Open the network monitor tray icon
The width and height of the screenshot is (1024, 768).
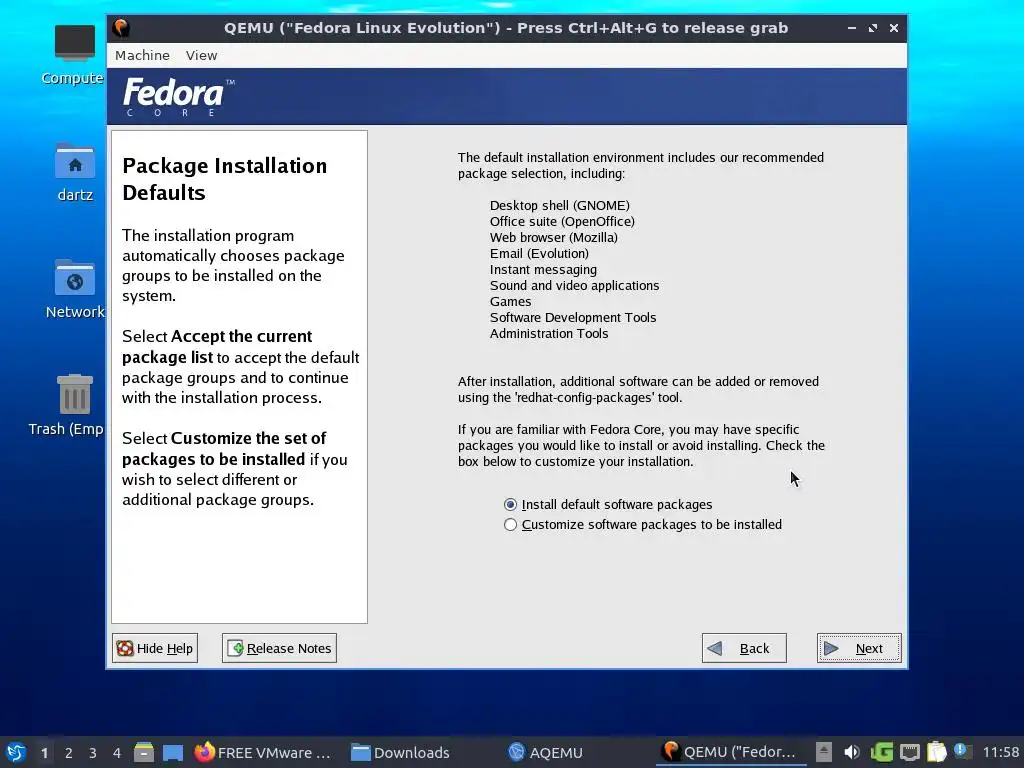910,752
